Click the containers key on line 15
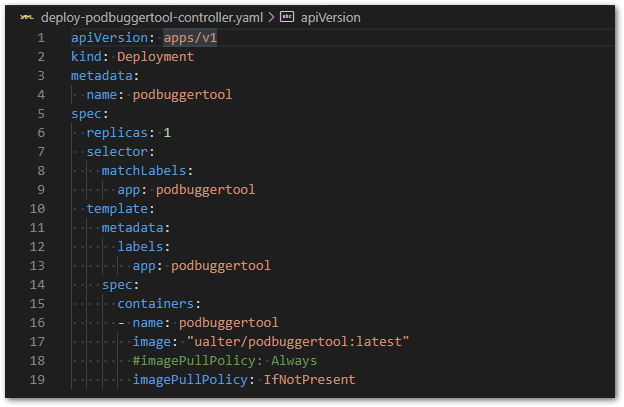The height and width of the screenshot is (407, 624). pos(158,303)
